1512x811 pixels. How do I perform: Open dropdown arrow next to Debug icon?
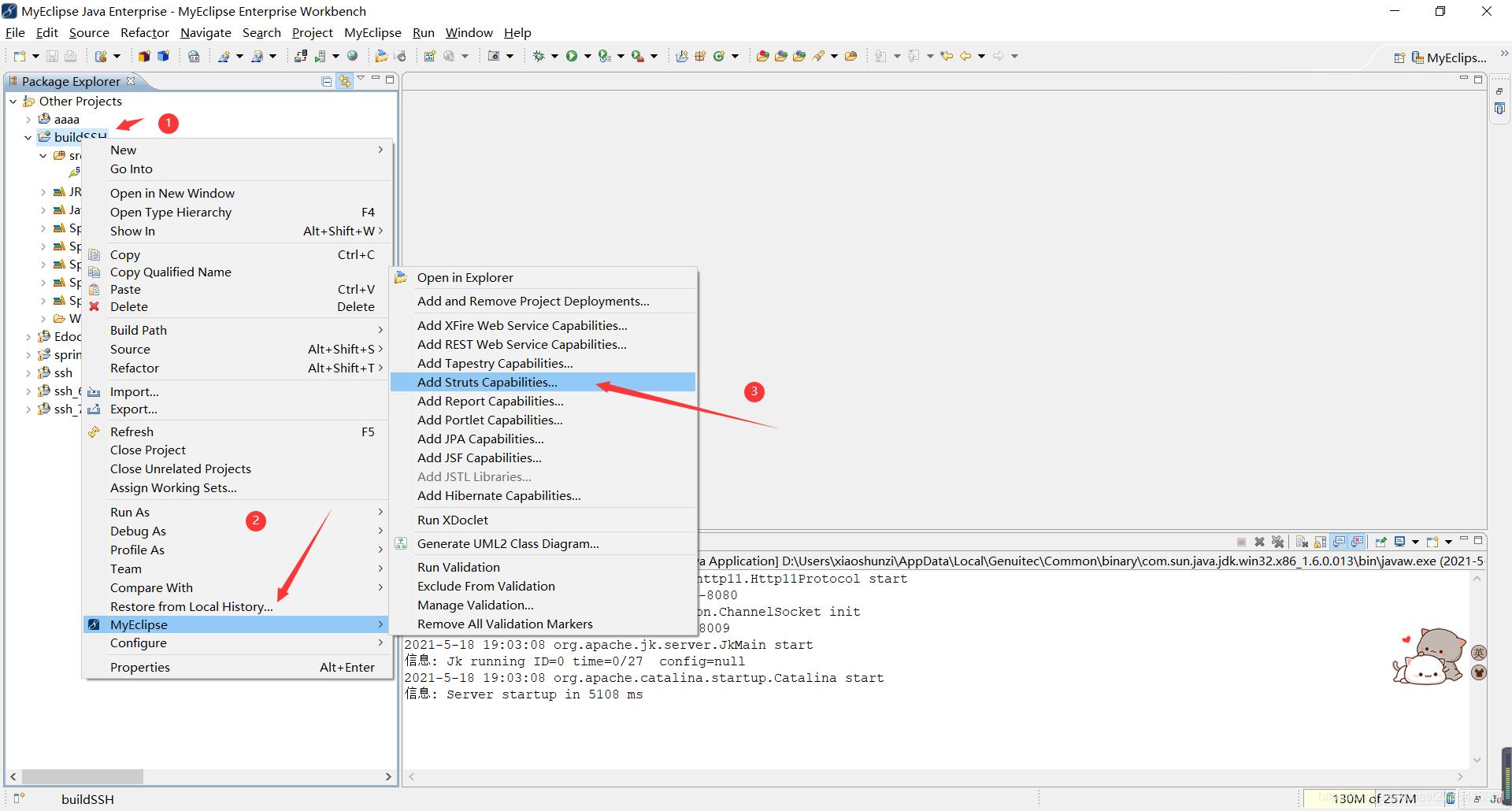click(x=554, y=56)
